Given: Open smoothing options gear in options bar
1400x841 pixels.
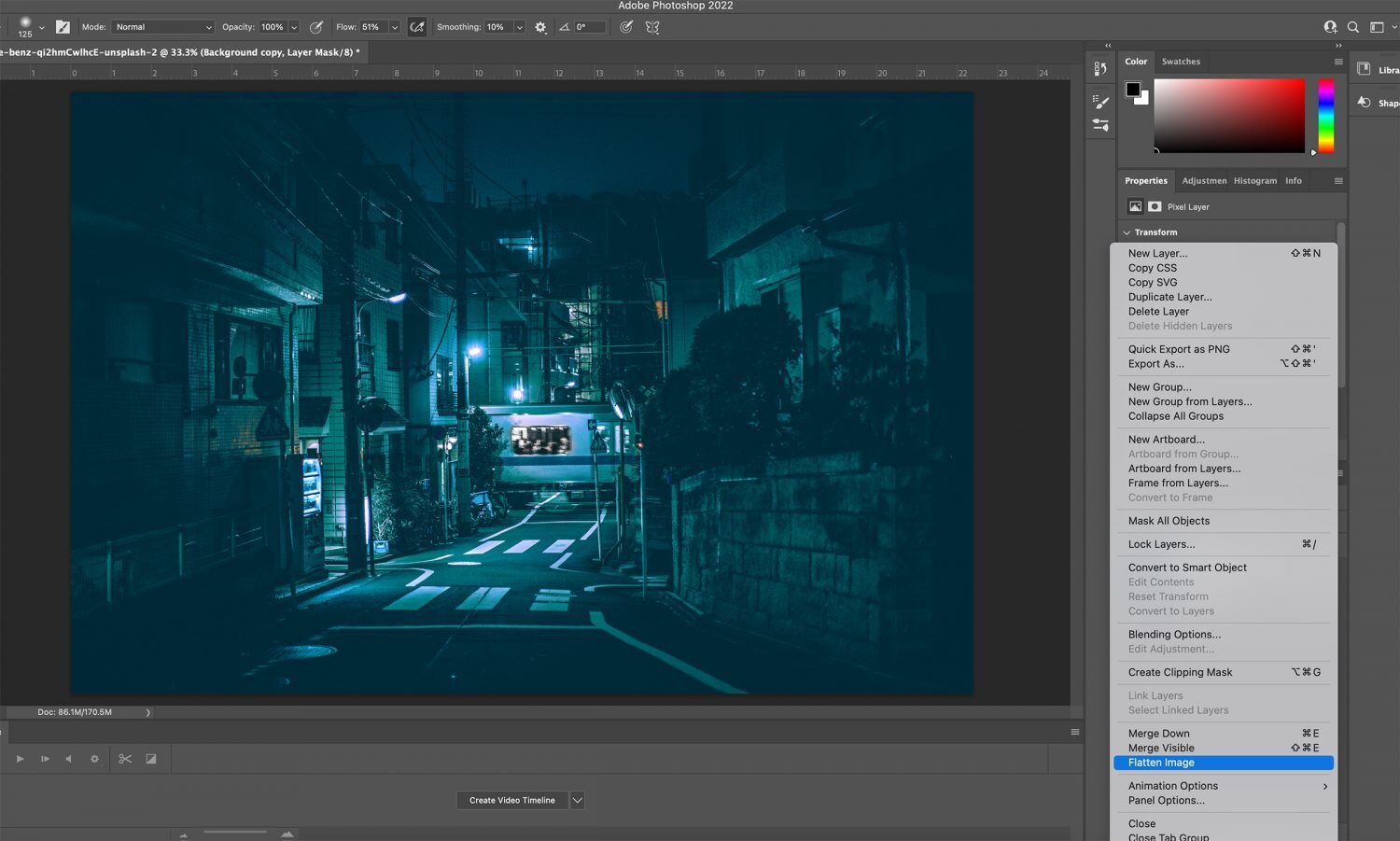Looking at the screenshot, I should coord(540,27).
